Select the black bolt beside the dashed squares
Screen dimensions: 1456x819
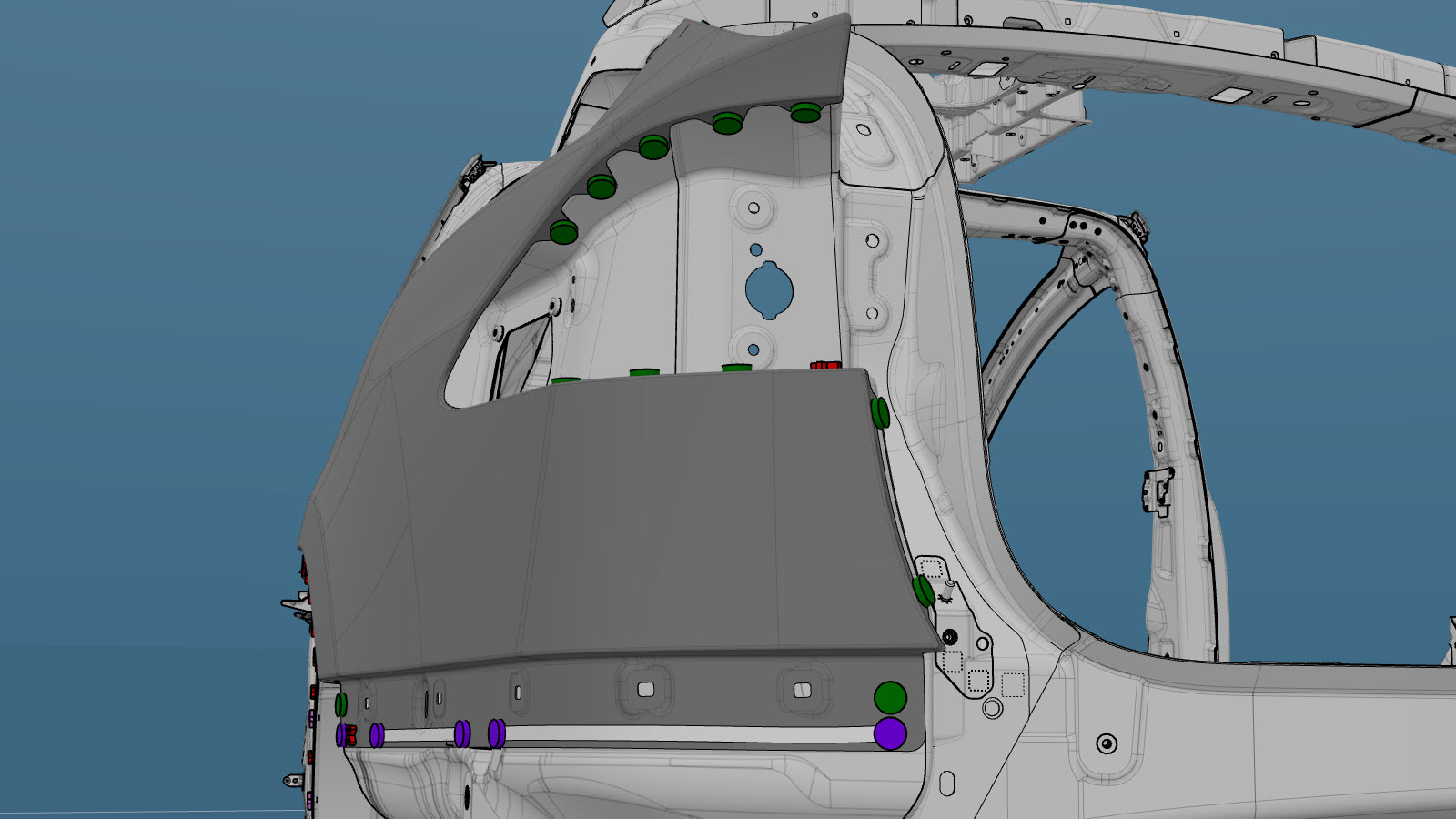[x=951, y=636]
